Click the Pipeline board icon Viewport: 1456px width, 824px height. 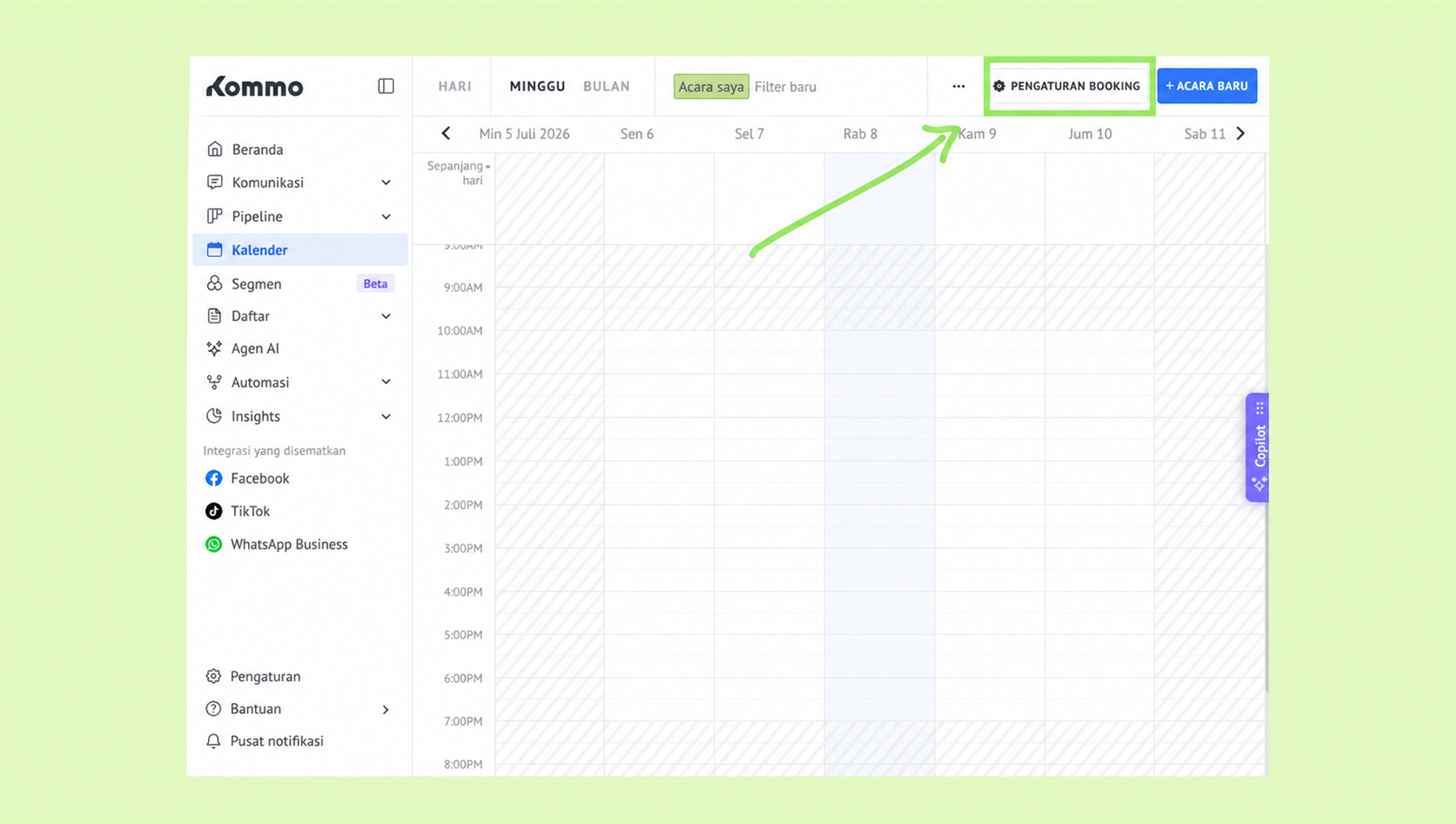215,216
